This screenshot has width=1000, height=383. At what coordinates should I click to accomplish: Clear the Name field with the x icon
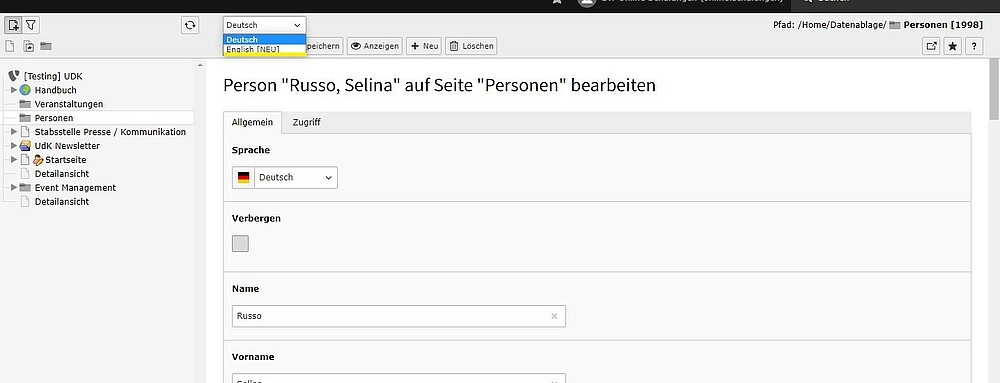[554, 316]
